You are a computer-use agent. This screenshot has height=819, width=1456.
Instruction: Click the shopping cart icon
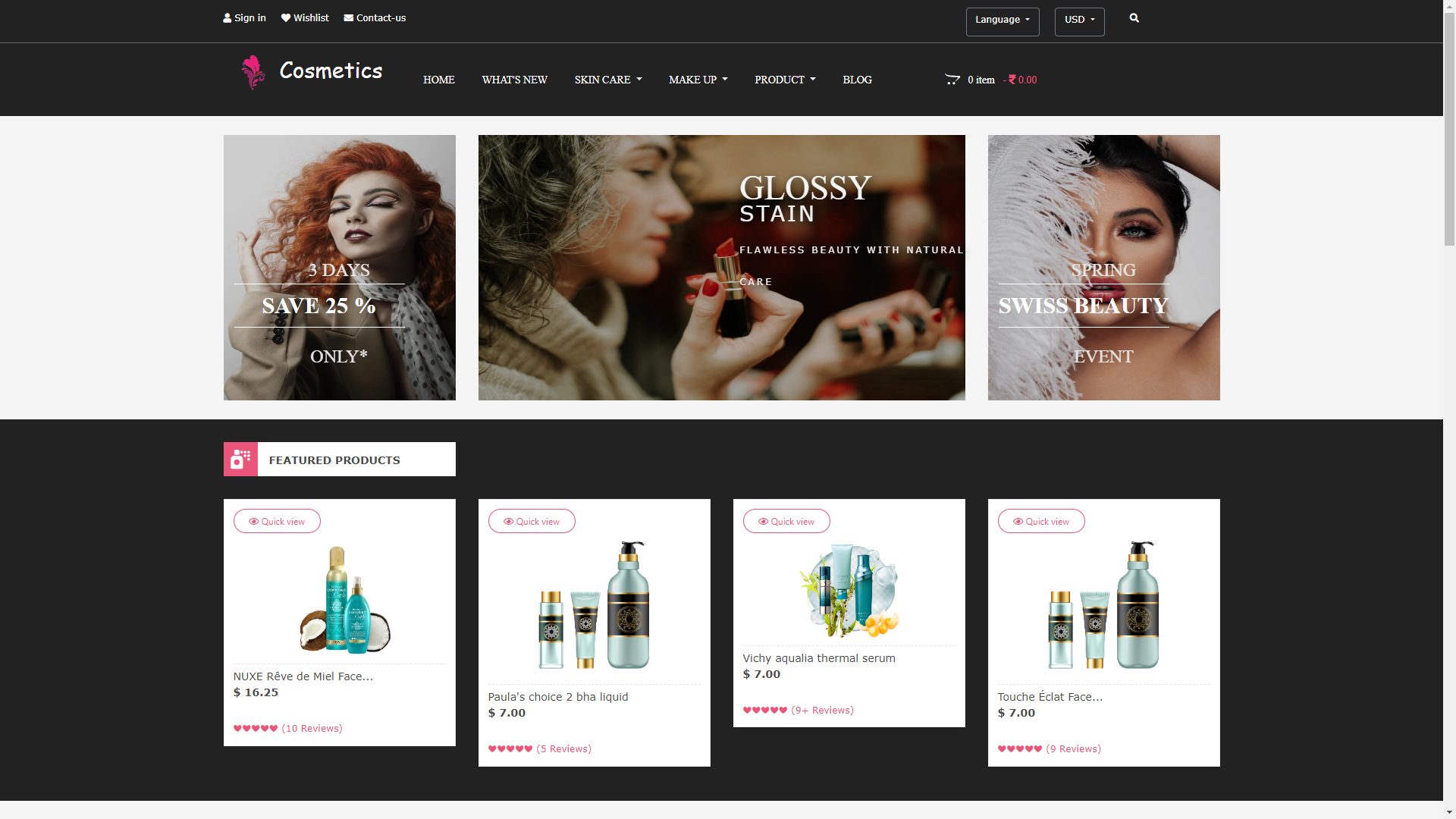click(952, 79)
